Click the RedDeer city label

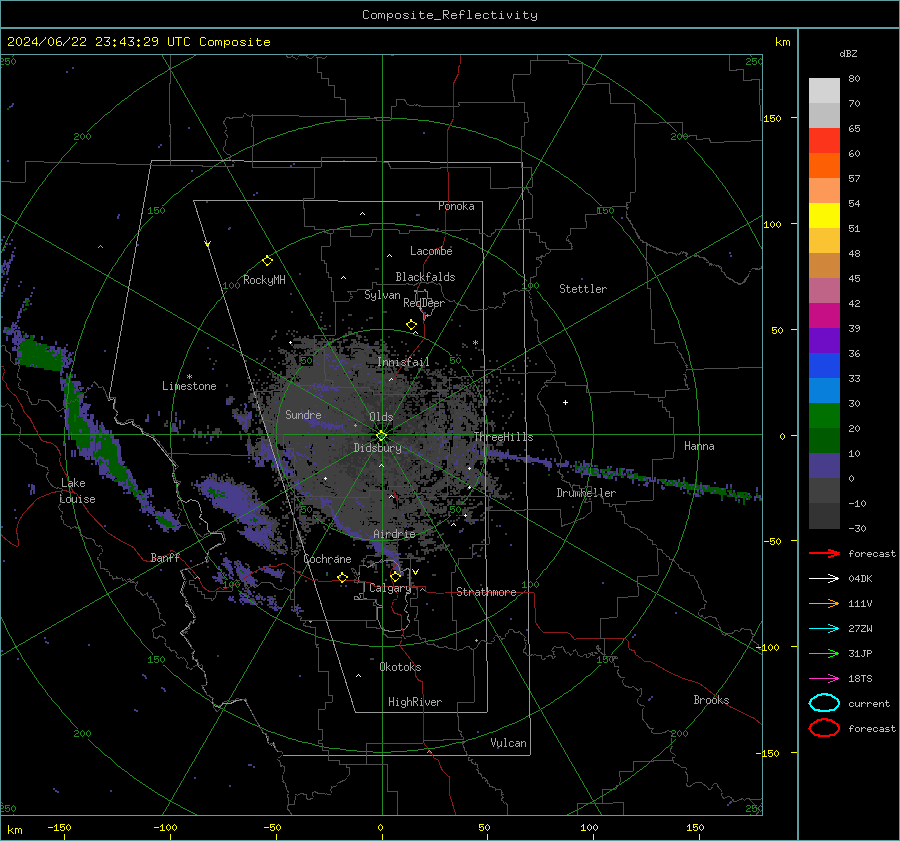coord(424,303)
